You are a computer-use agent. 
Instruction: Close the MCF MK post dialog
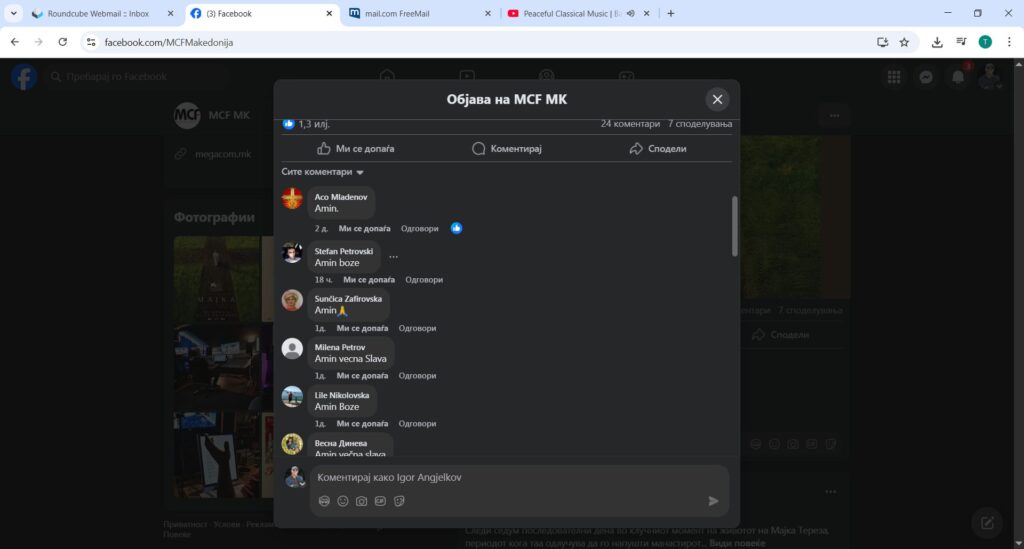(717, 99)
